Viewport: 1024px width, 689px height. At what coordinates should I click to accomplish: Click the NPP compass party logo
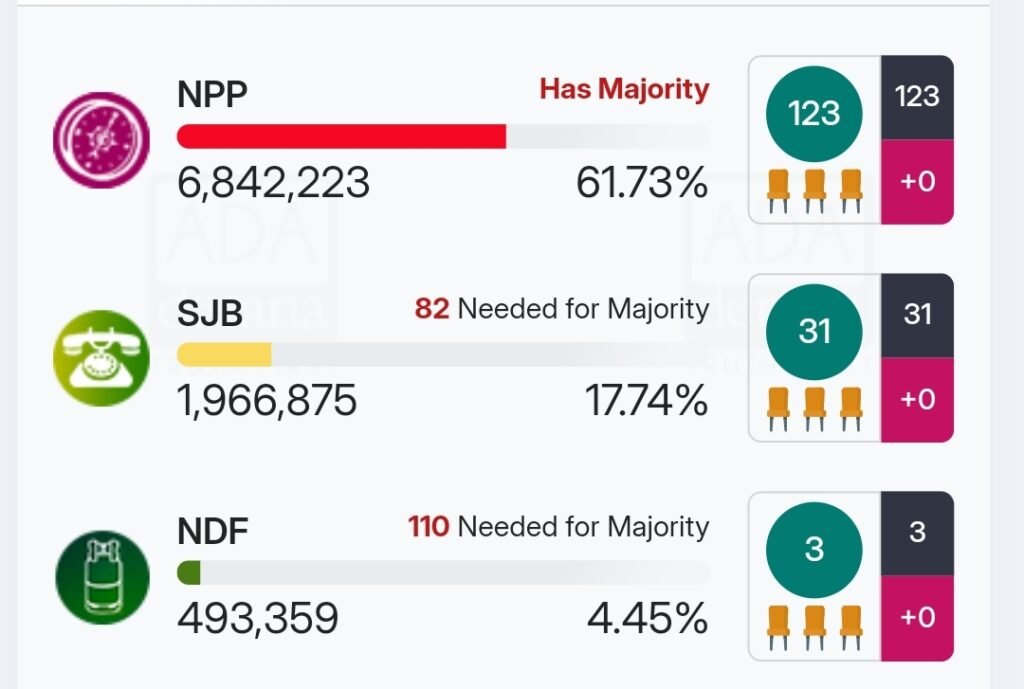pos(101,139)
